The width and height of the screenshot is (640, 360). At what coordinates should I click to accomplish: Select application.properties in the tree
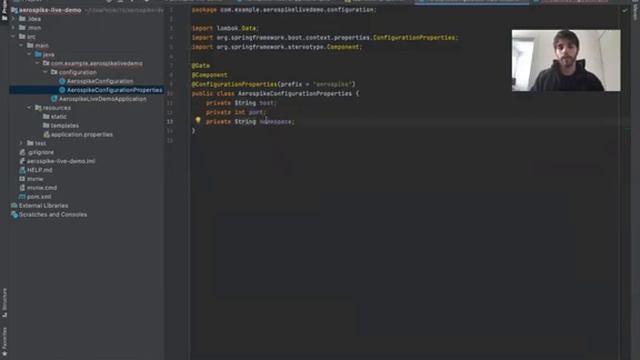[82, 135]
